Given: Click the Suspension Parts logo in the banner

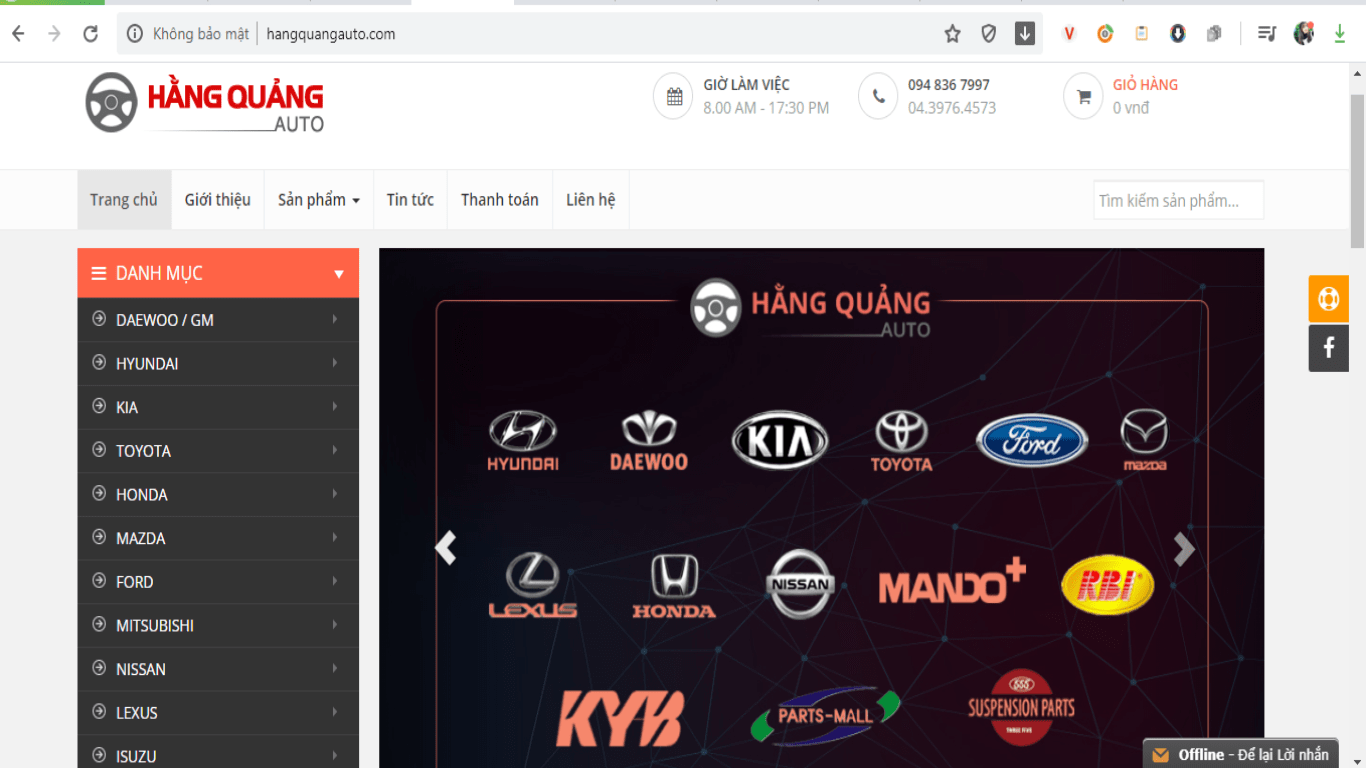Looking at the screenshot, I should 1021,708.
